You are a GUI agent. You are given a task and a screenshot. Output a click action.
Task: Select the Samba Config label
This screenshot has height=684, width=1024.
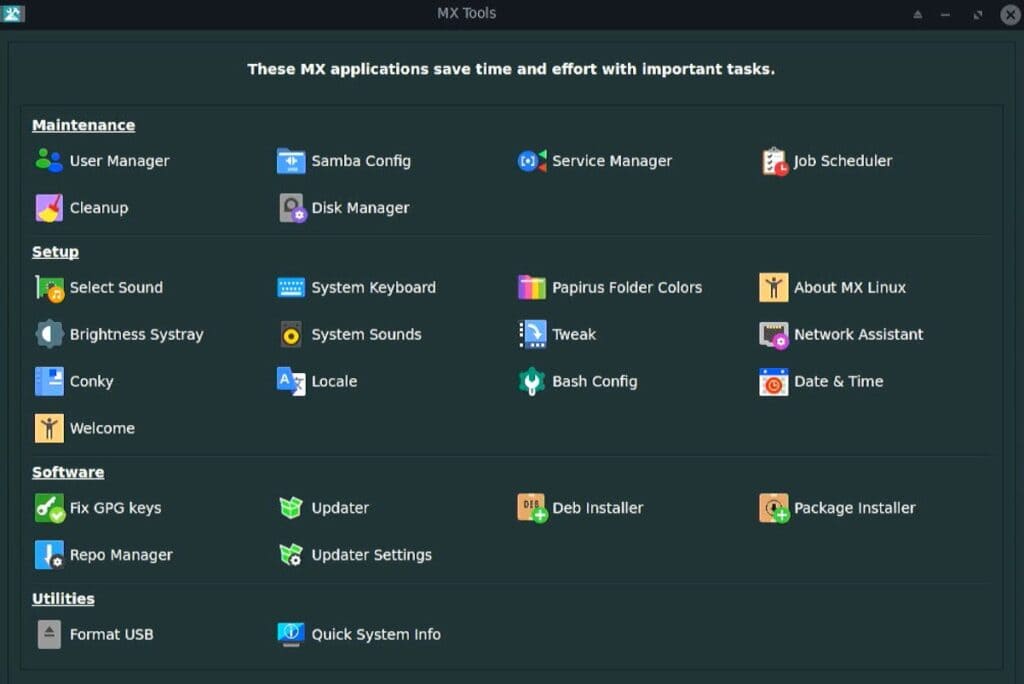(361, 161)
